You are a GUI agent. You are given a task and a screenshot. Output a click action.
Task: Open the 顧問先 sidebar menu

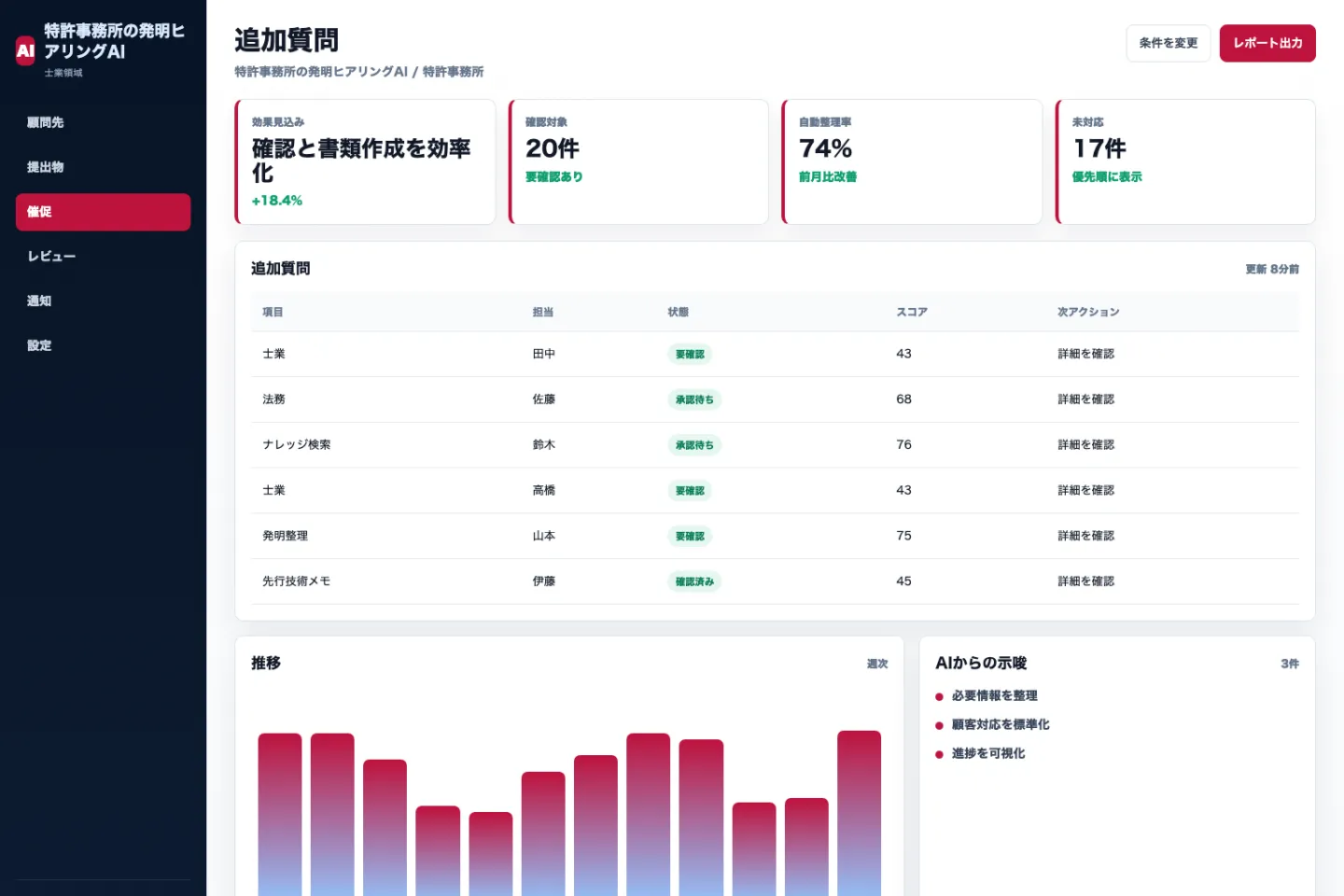click(x=103, y=122)
